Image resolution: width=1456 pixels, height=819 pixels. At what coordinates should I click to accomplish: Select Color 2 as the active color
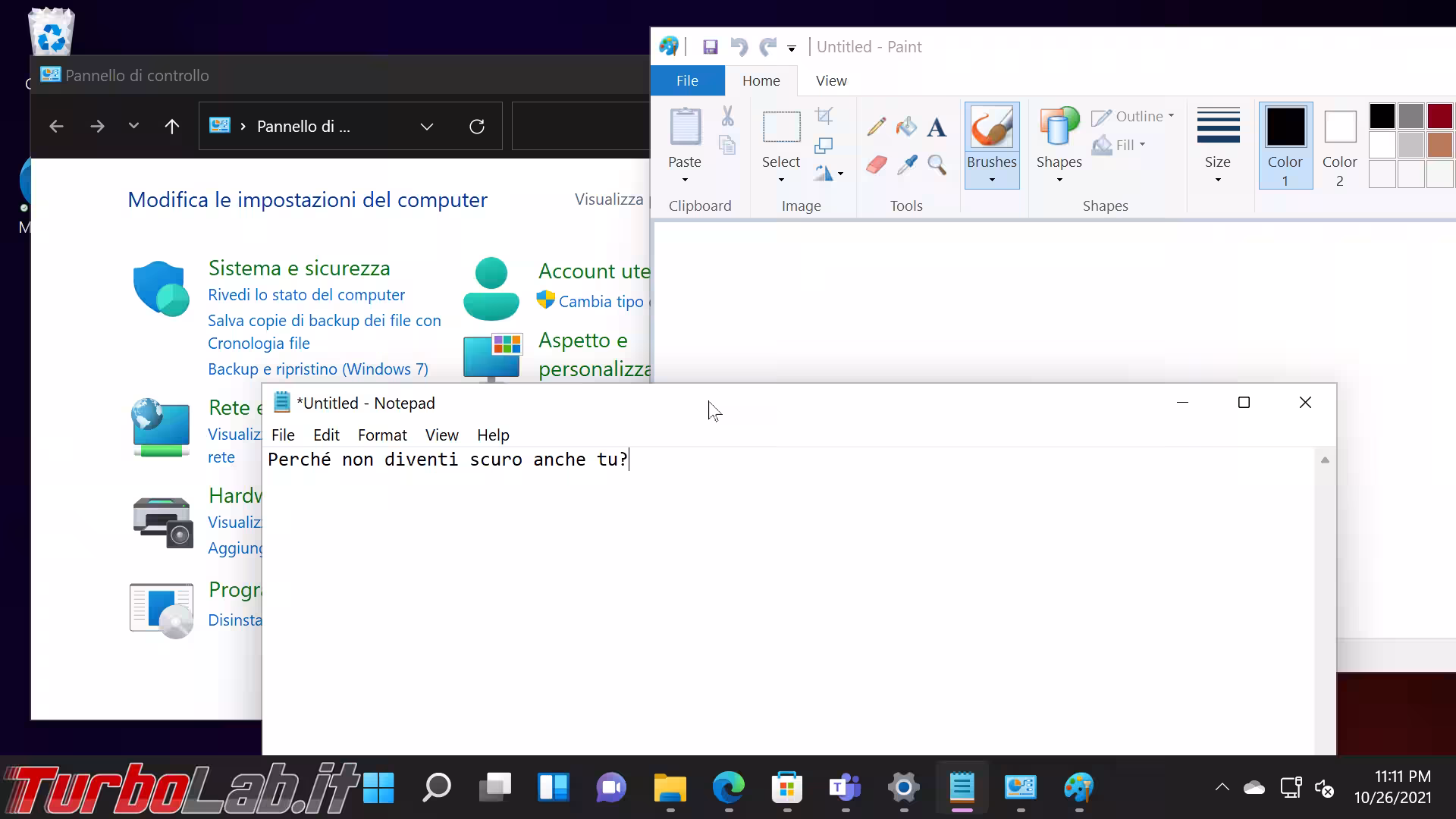point(1339,146)
